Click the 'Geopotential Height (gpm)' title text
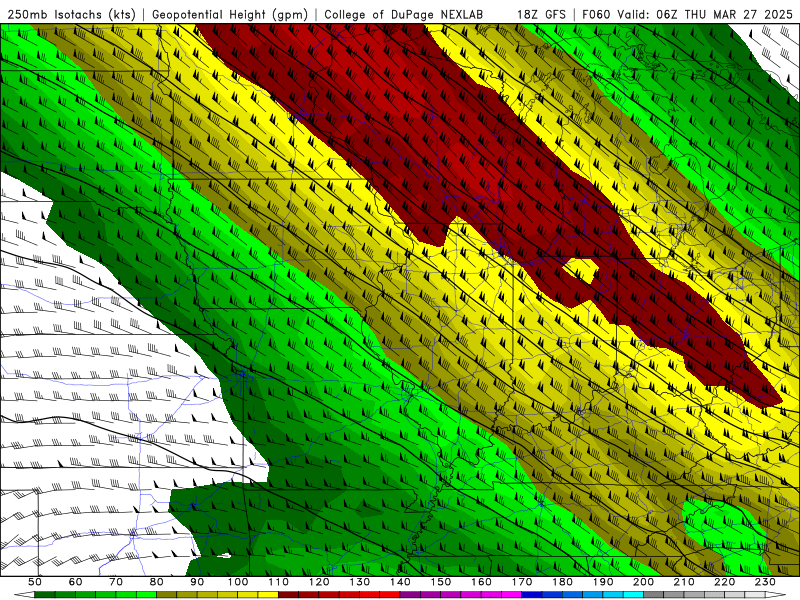This screenshot has height=600, width=800. pyautogui.click(x=230, y=14)
